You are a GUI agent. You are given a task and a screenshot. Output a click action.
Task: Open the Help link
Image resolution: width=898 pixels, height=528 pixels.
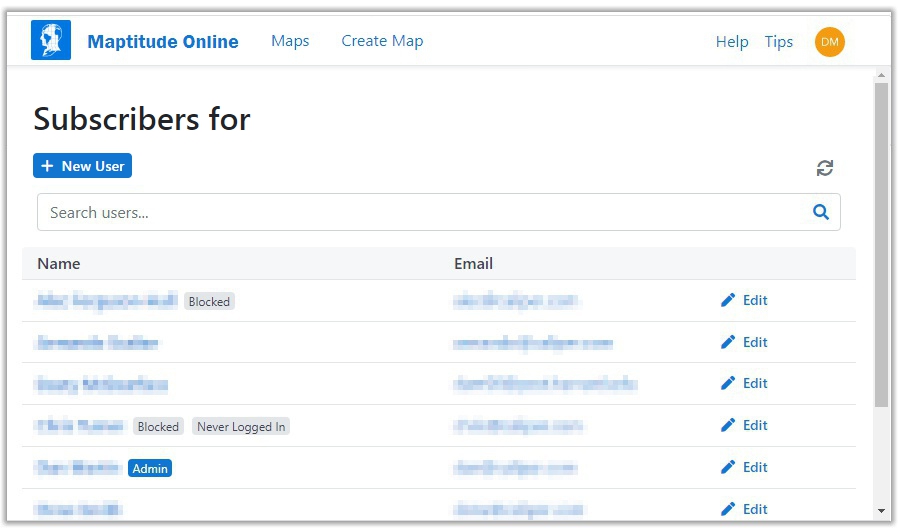click(732, 42)
